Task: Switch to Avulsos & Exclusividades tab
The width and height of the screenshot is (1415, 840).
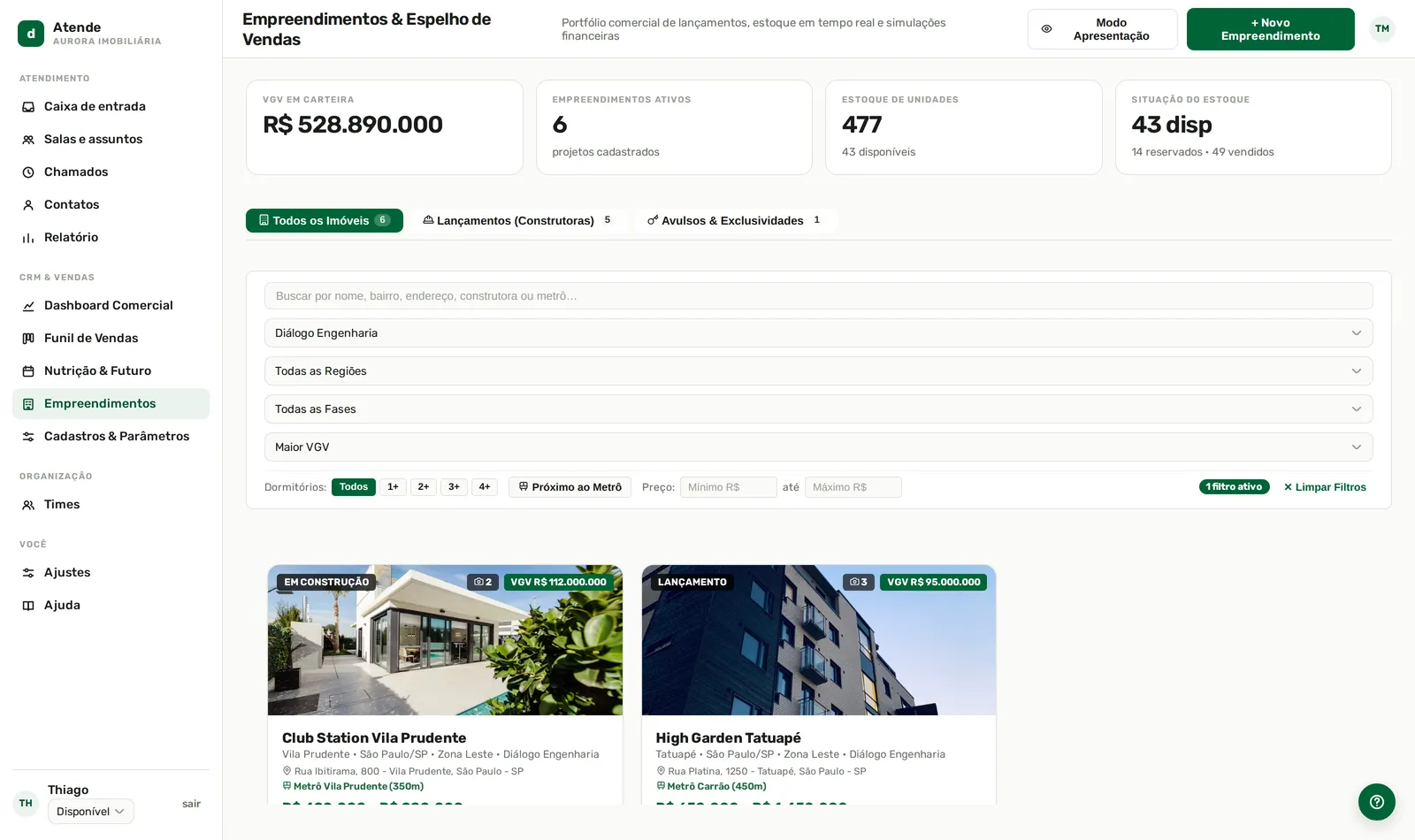Action: point(736,221)
